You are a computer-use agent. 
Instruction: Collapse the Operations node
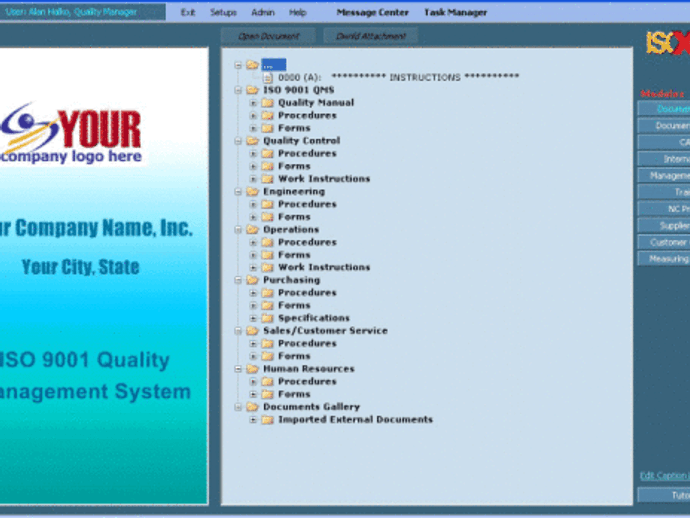238,230
